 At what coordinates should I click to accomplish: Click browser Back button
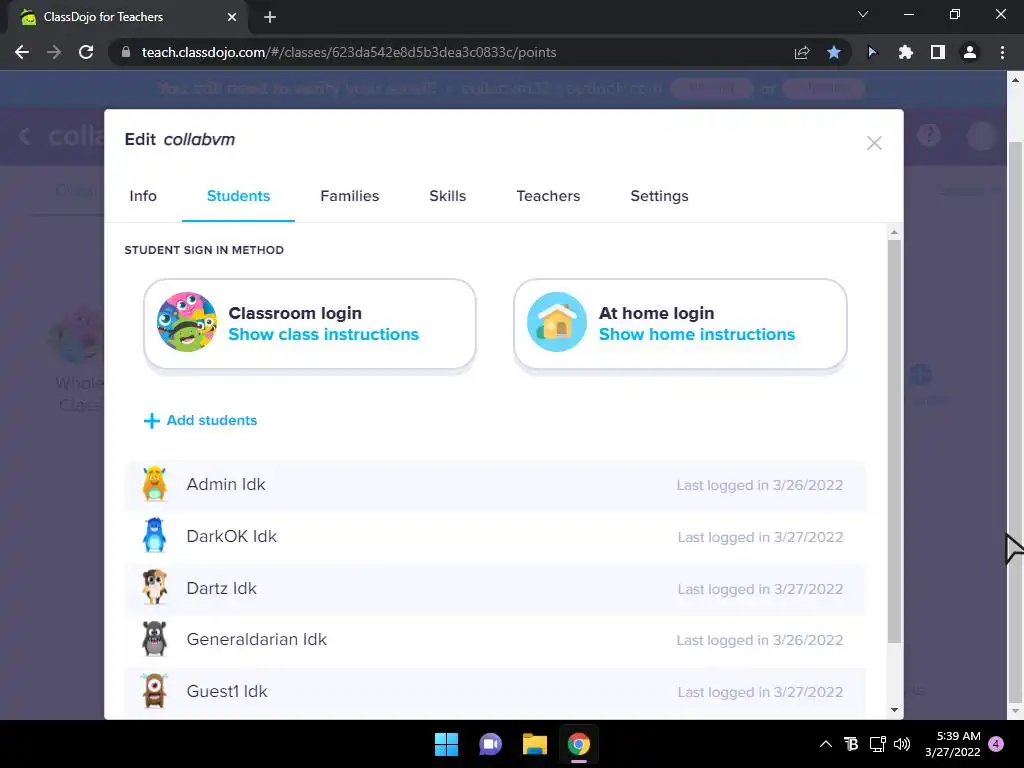coord(22,52)
